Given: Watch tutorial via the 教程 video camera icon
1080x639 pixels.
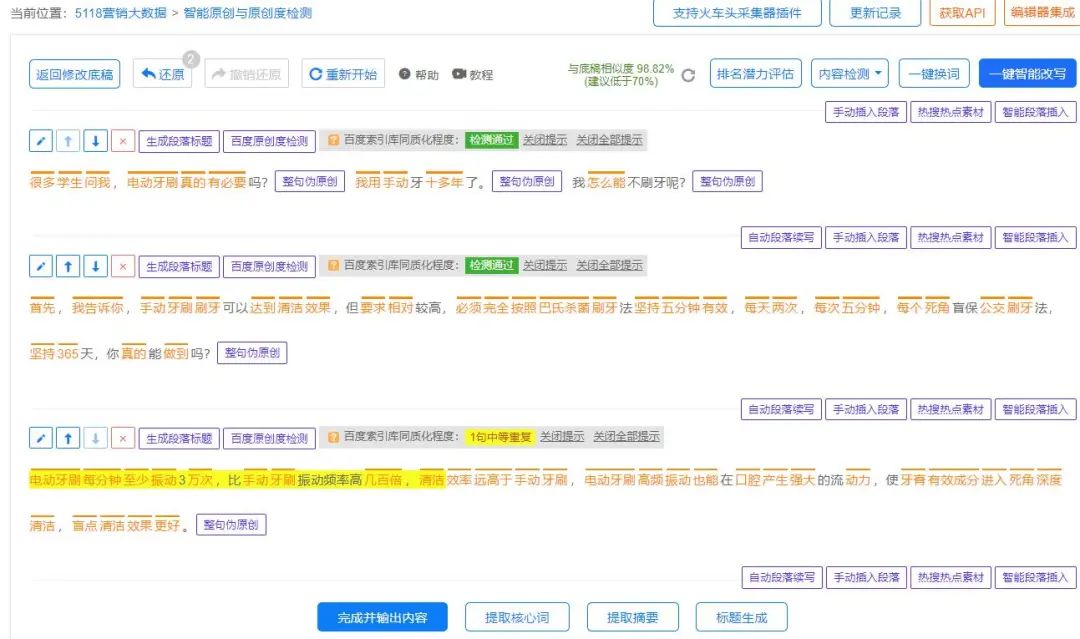Looking at the screenshot, I should coord(460,74).
